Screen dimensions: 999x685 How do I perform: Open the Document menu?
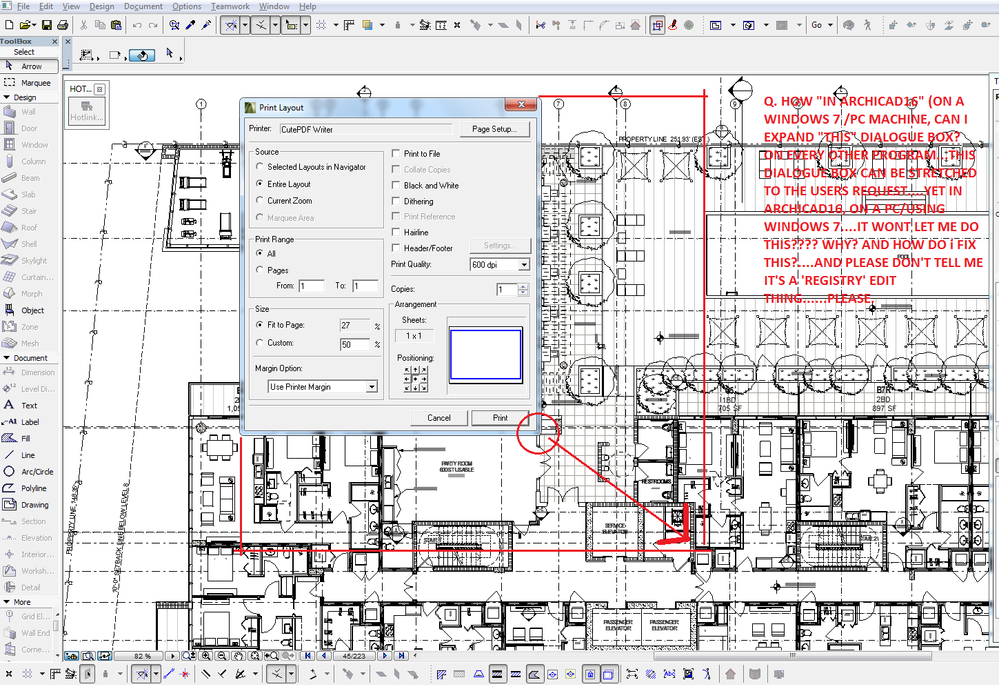coord(143,5)
